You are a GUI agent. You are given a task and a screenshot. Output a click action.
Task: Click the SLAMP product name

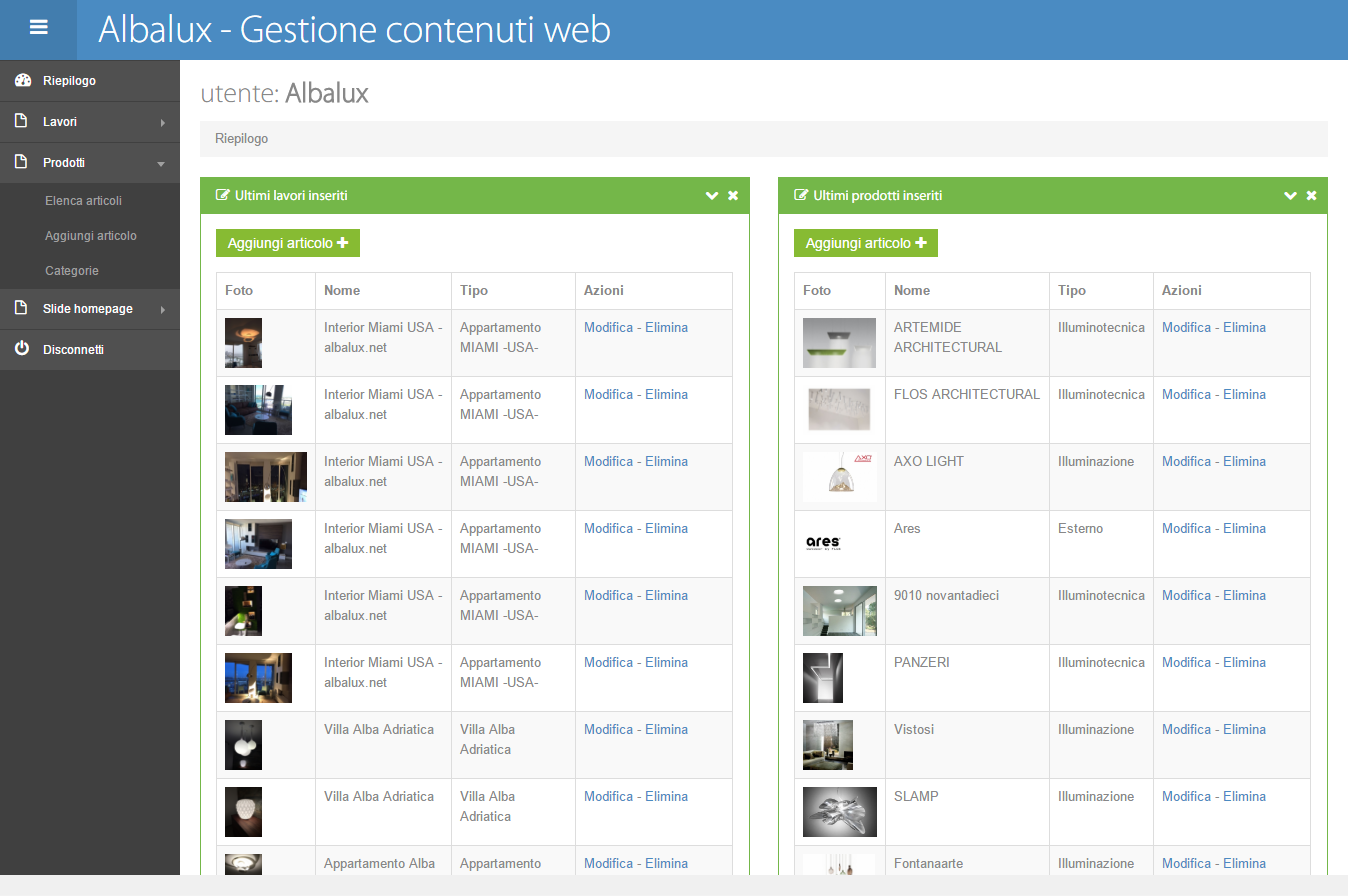click(x=916, y=796)
